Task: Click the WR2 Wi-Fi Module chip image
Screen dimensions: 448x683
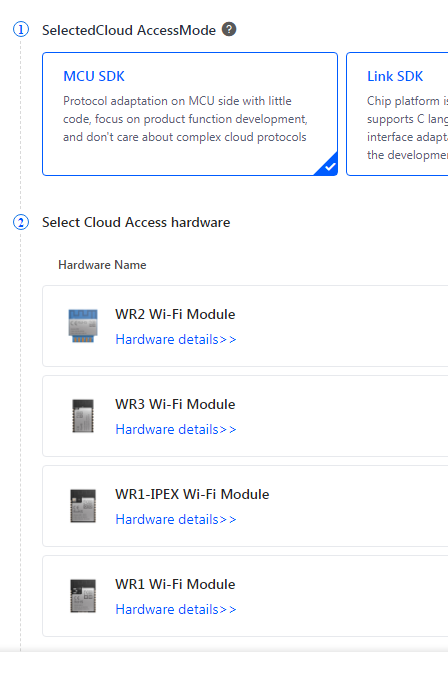Action: point(83,326)
